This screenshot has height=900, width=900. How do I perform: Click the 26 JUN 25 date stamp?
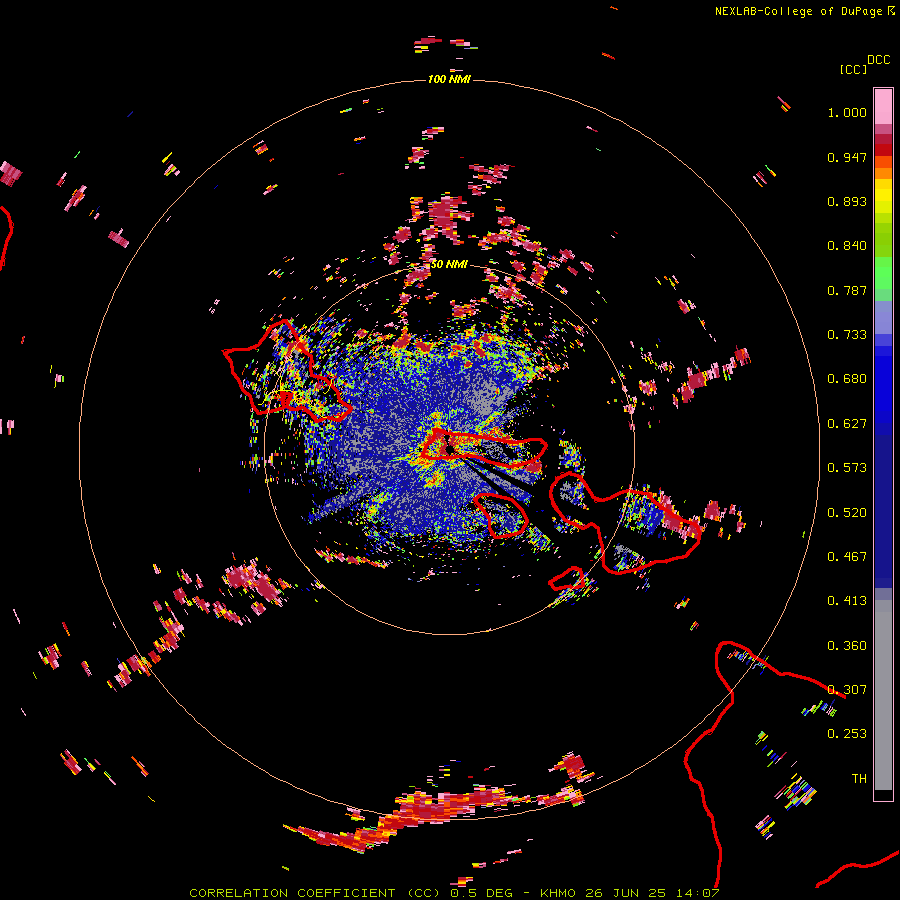coord(626,893)
